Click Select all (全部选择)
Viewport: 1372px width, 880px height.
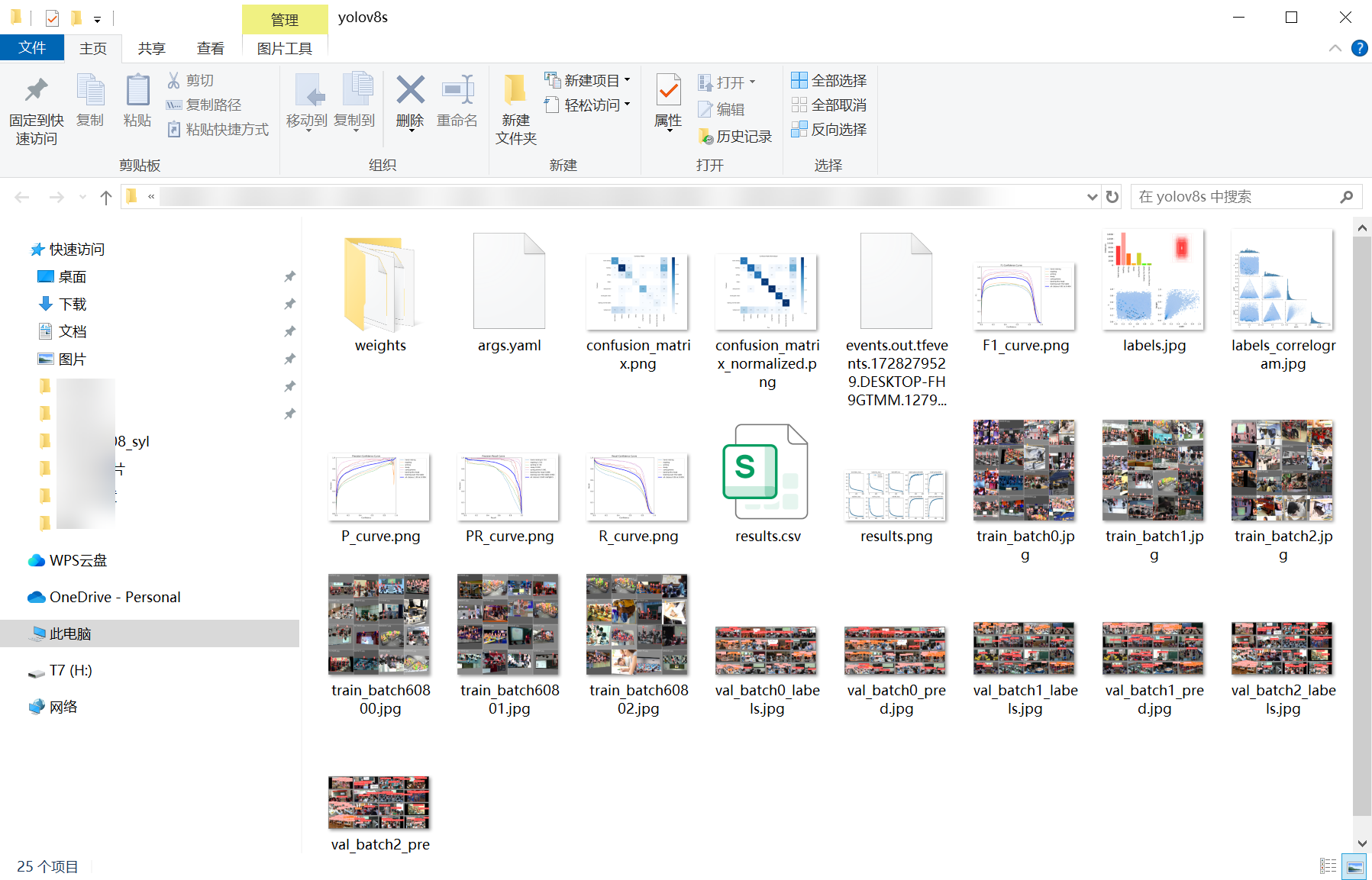829,80
